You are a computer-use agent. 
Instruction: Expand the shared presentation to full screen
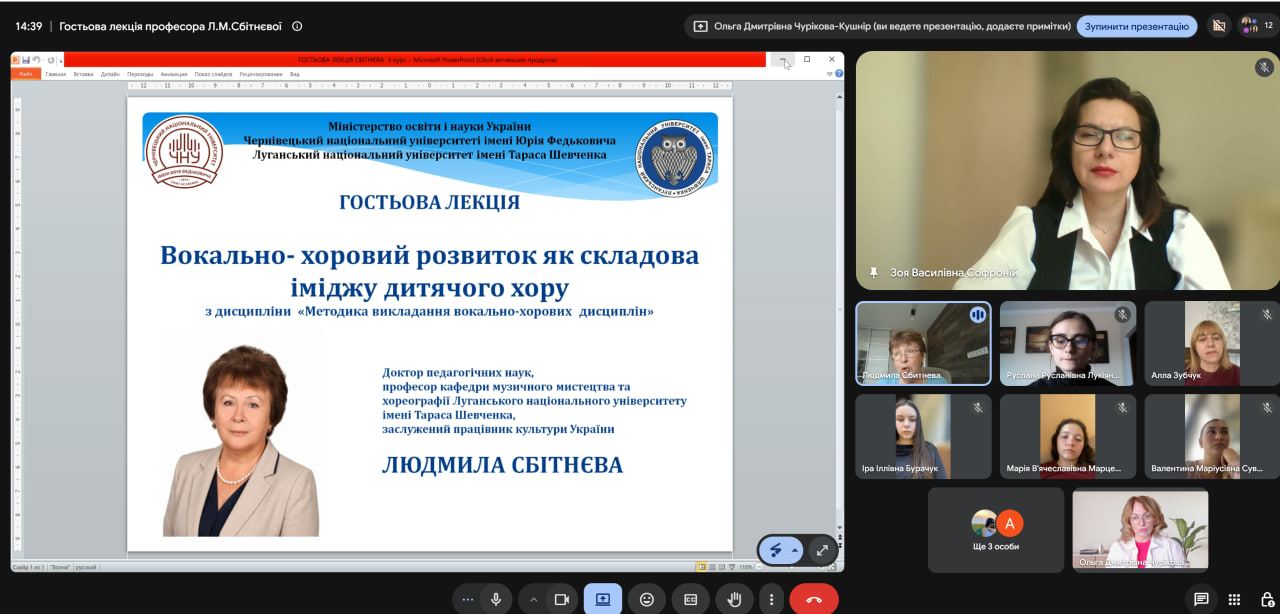pos(822,550)
